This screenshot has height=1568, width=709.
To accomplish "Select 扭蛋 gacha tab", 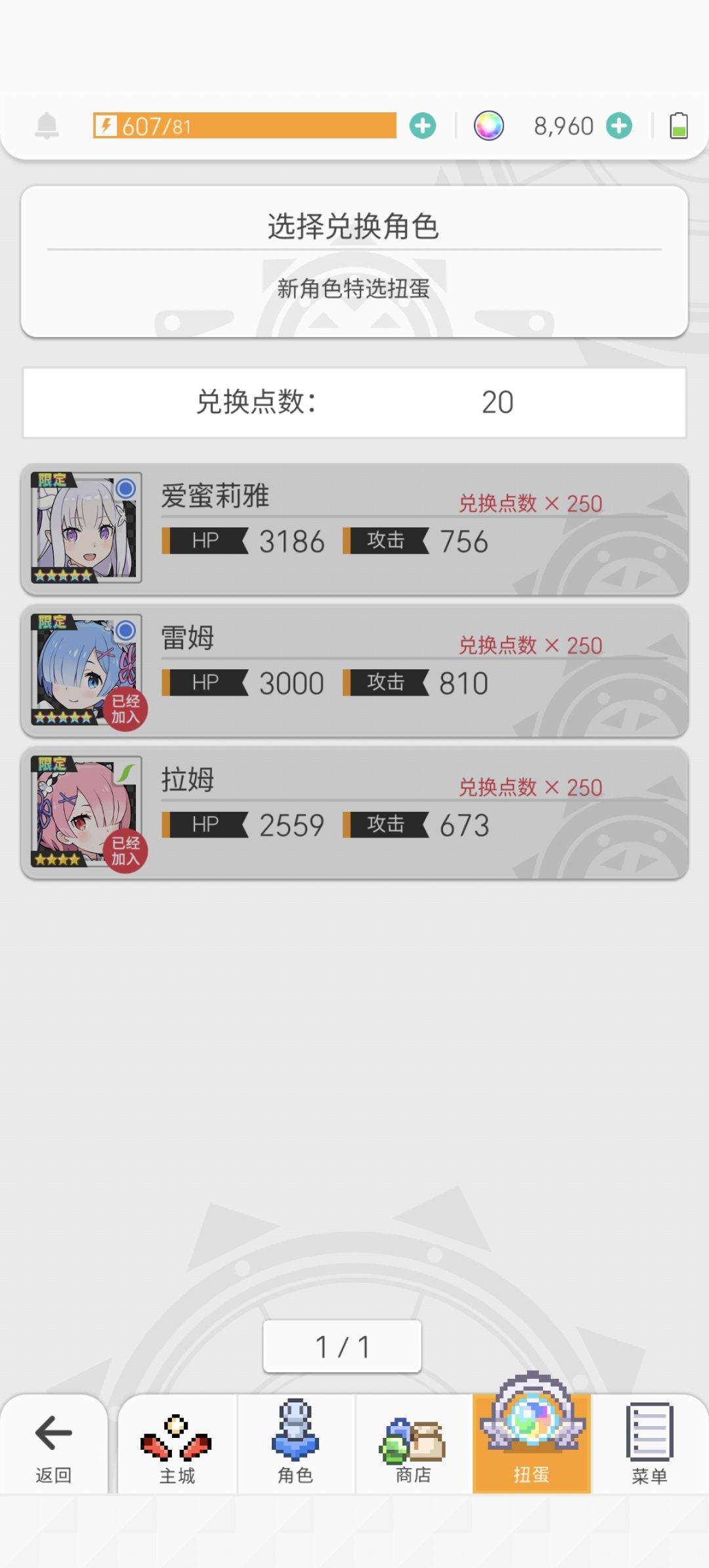I will (532, 1444).
